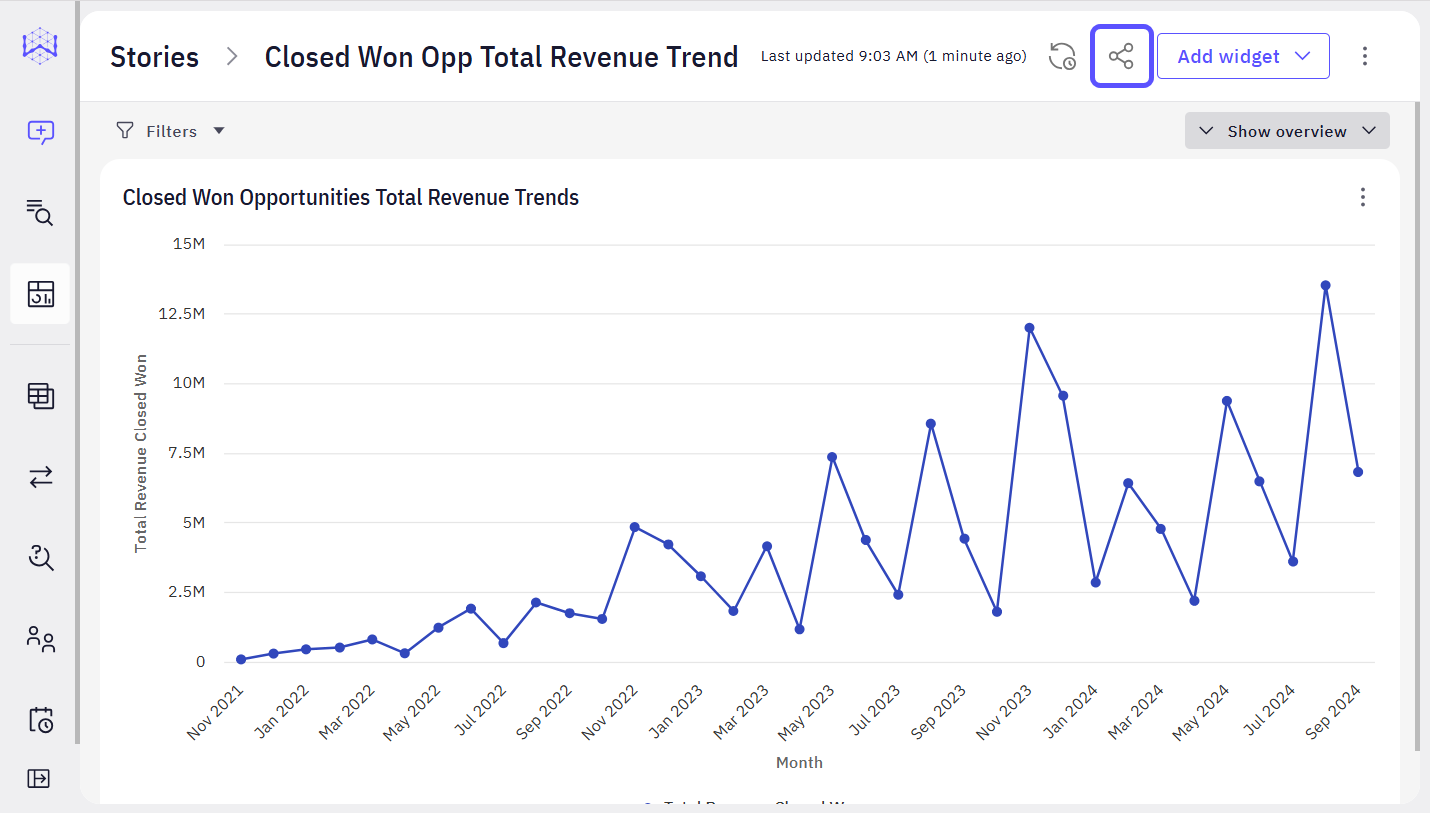
Task: Open the calendar schedule sidebar icon
Action: [x=40, y=719]
